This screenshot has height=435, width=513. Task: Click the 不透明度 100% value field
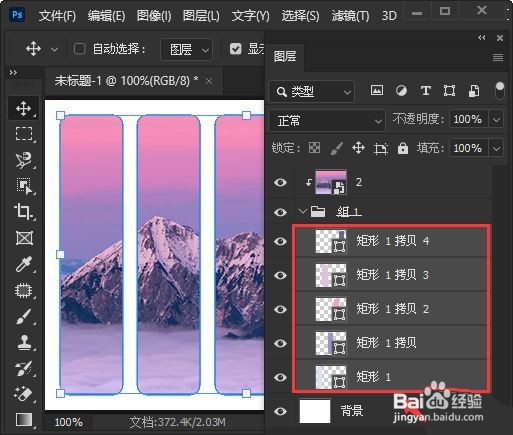click(x=468, y=119)
